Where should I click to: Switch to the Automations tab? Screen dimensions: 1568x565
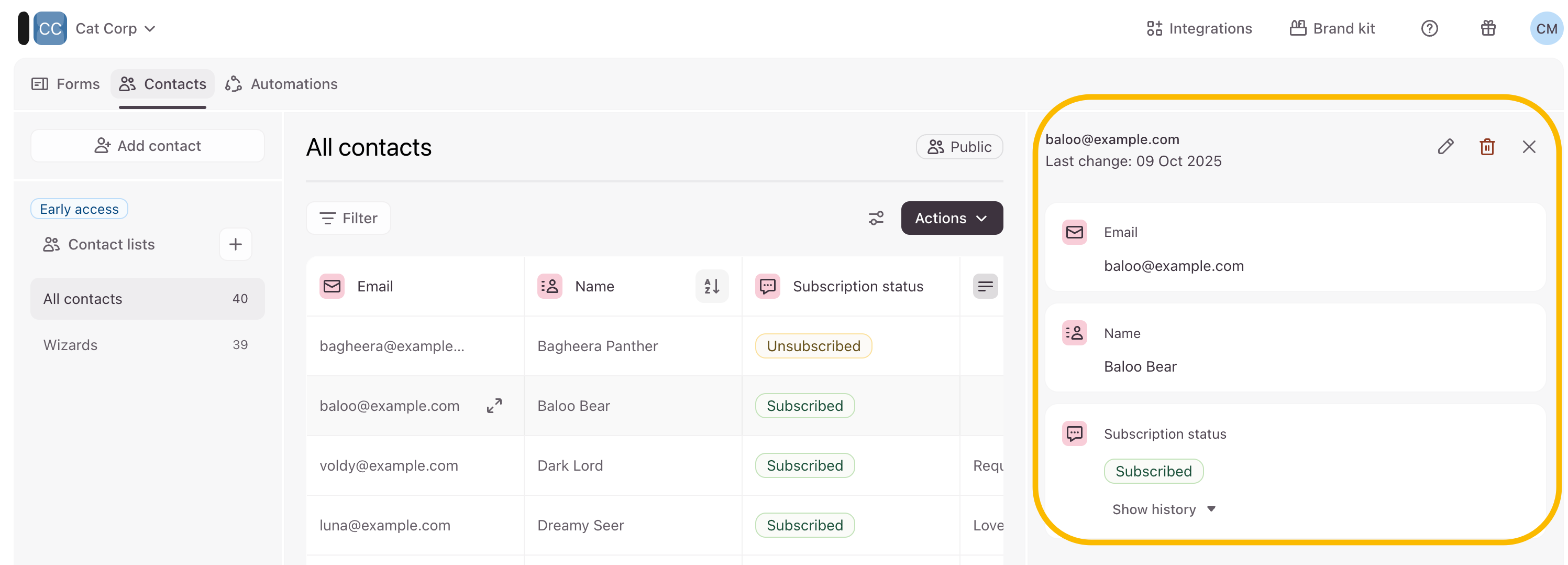coord(282,84)
